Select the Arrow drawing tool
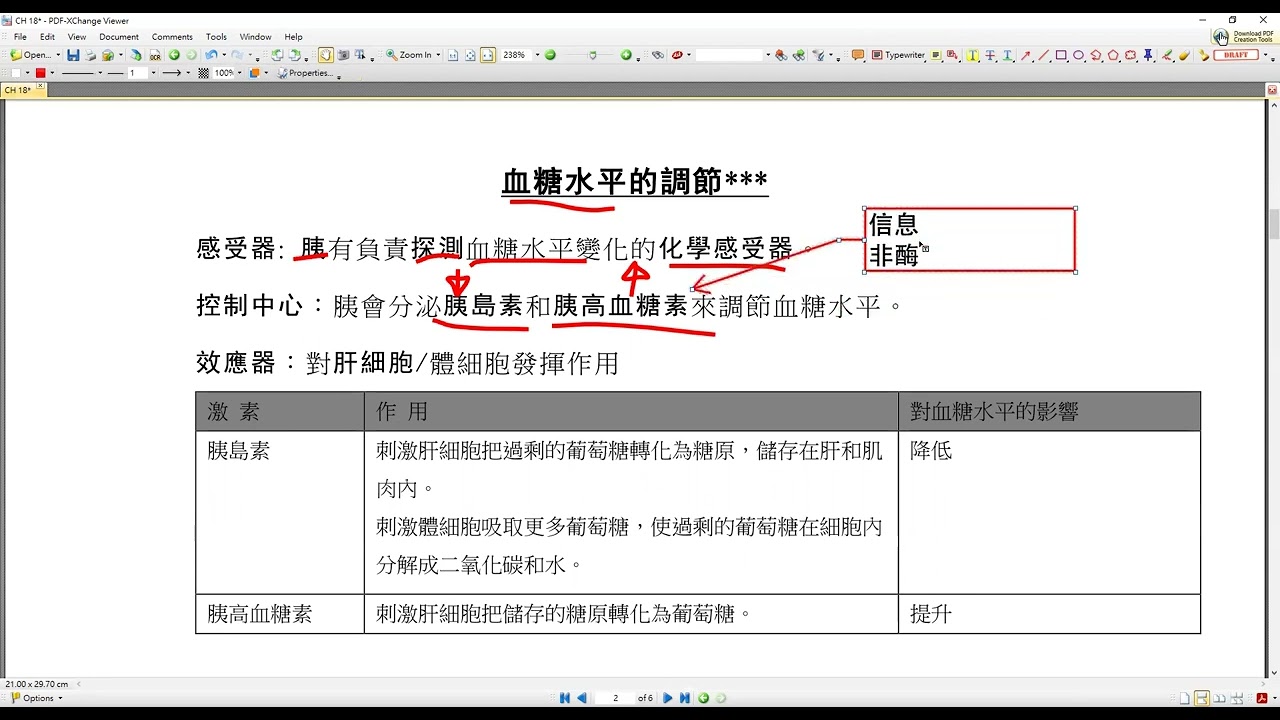Screen dimensions: 1280x720 pos(1025,55)
